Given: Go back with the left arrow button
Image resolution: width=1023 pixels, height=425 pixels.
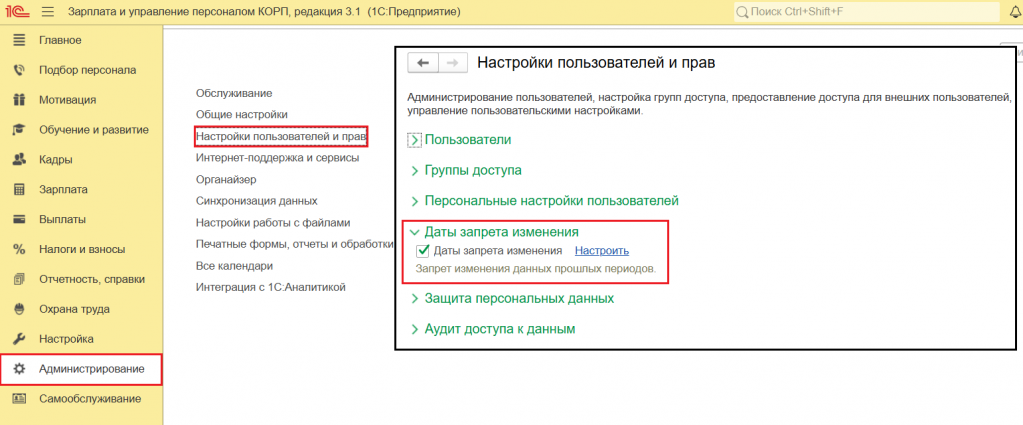Looking at the screenshot, I should (423, 63).
